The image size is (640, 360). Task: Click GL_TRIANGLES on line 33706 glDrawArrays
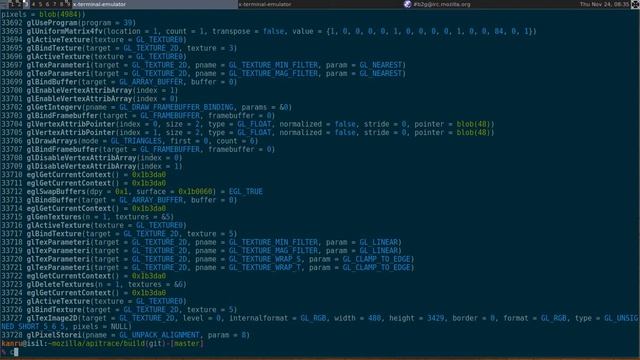(136, 141)
